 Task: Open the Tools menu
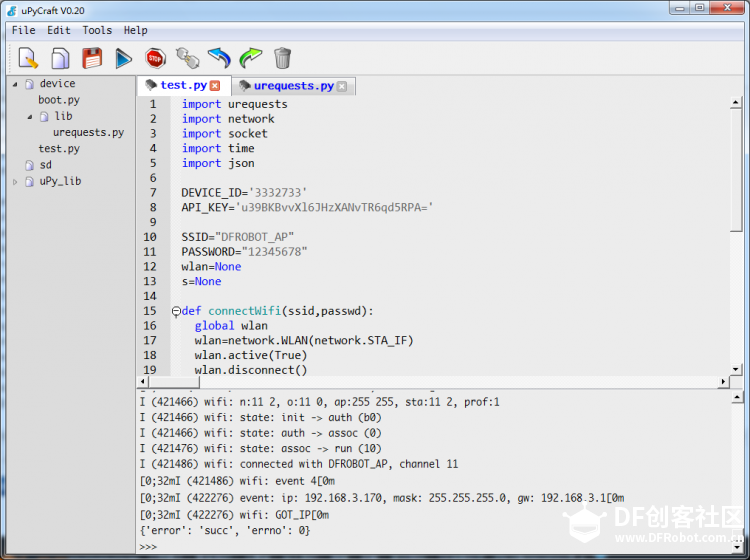tap(97, 30)
